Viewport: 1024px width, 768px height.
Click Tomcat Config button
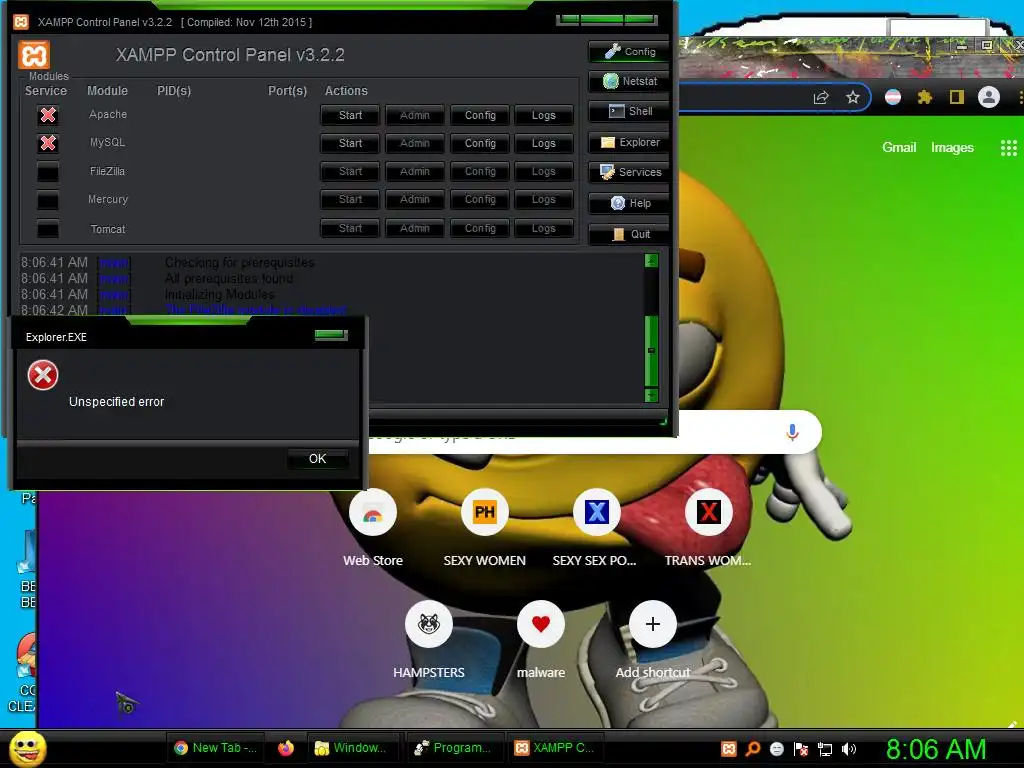tap(480, 229)
